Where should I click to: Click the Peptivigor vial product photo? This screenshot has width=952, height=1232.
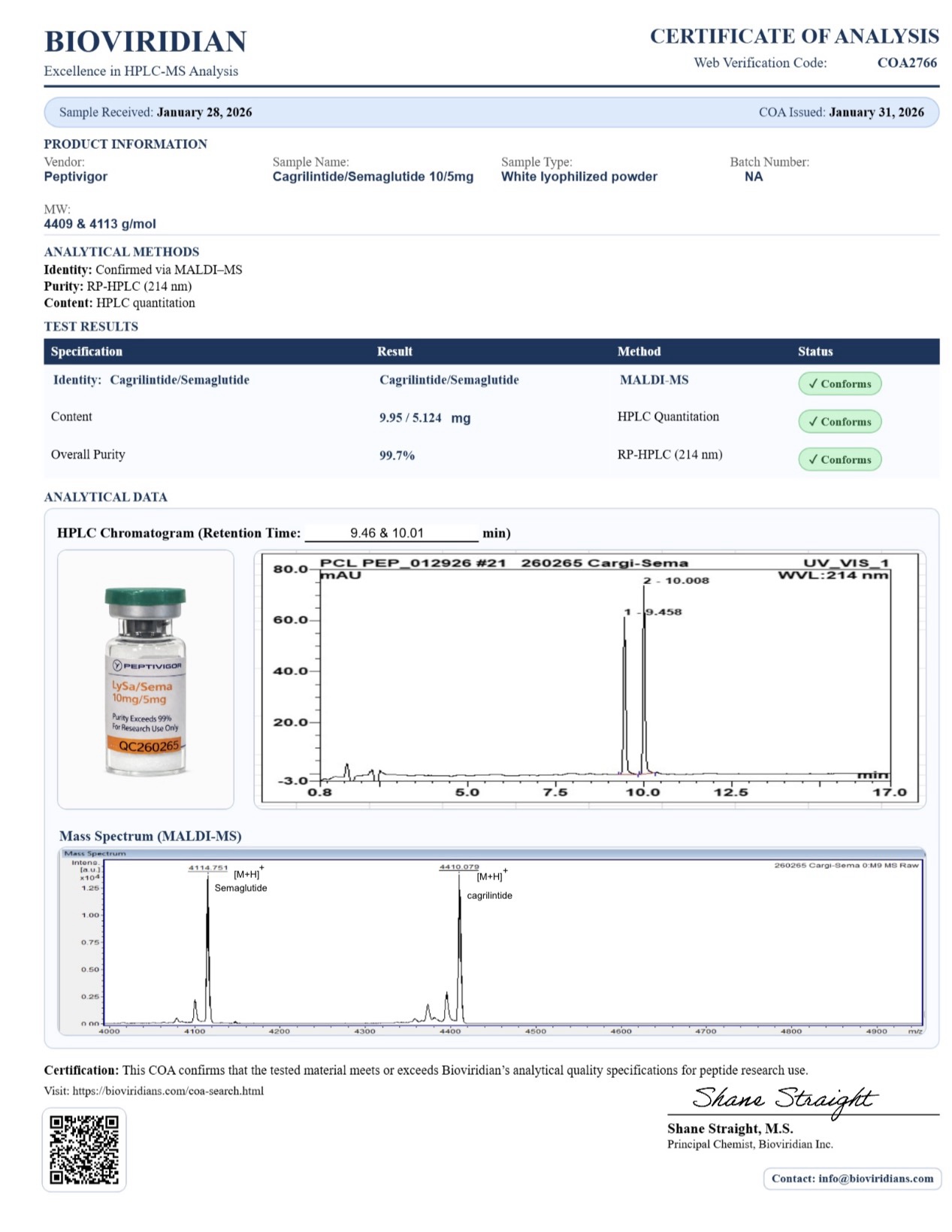pyautogui.click(x=145, y=680)
